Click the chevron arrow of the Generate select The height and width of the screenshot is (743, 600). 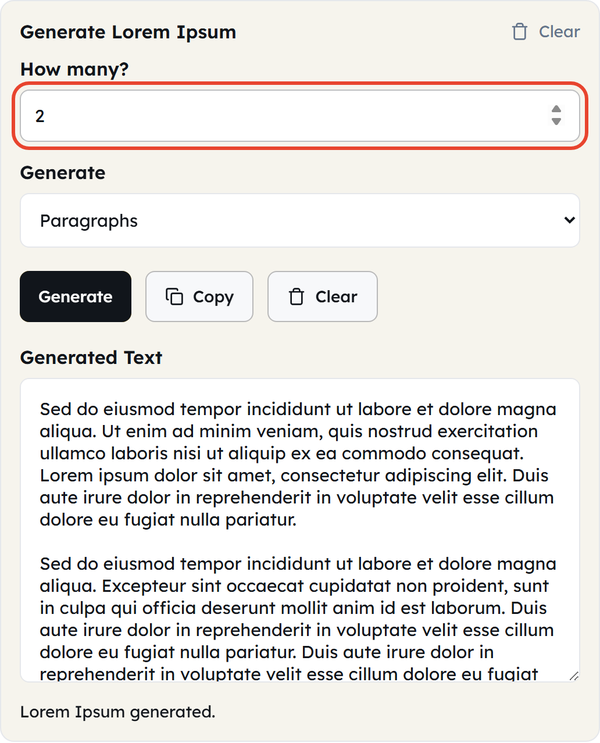coord(569,220)
